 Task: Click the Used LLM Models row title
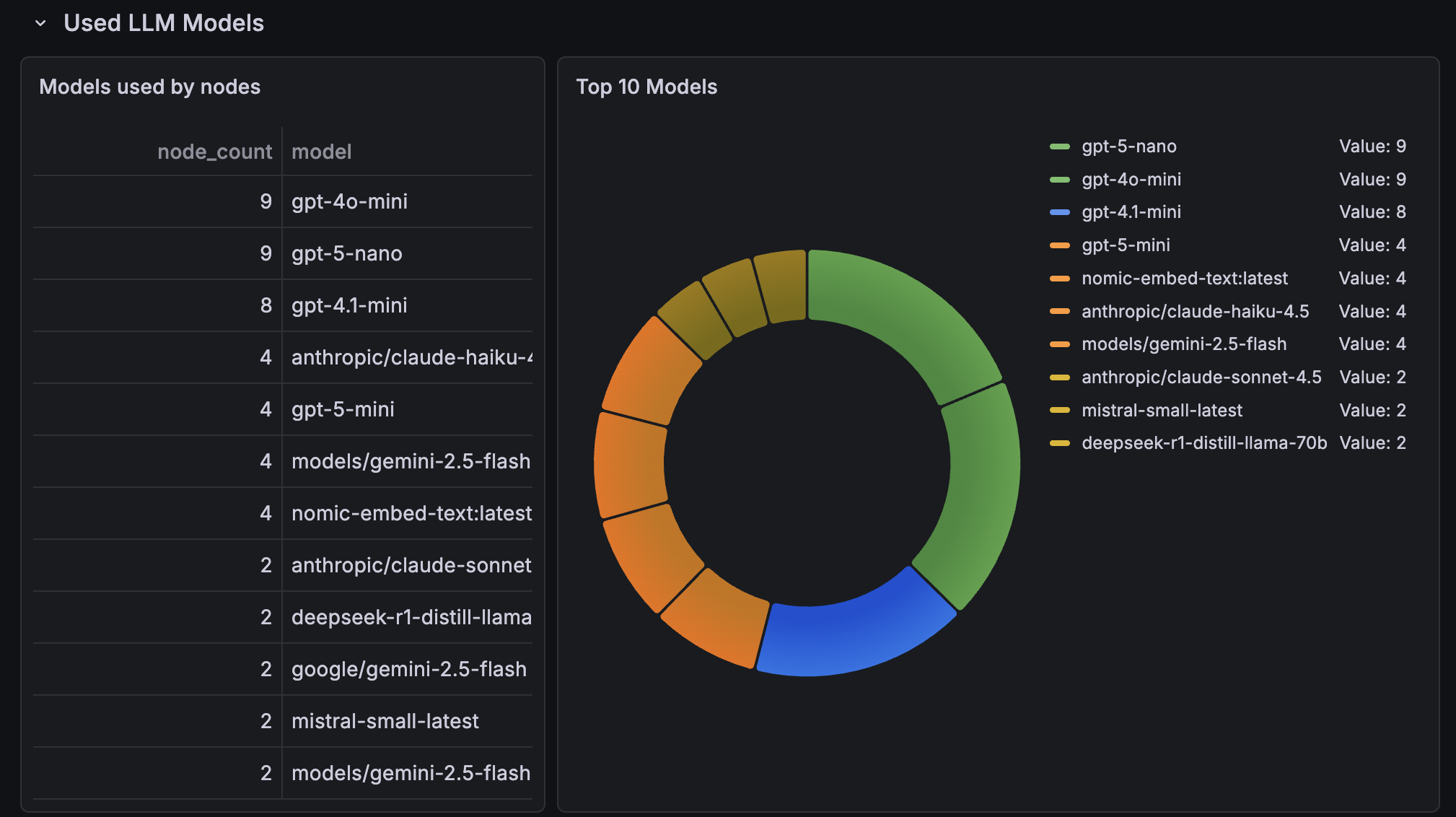164,23
